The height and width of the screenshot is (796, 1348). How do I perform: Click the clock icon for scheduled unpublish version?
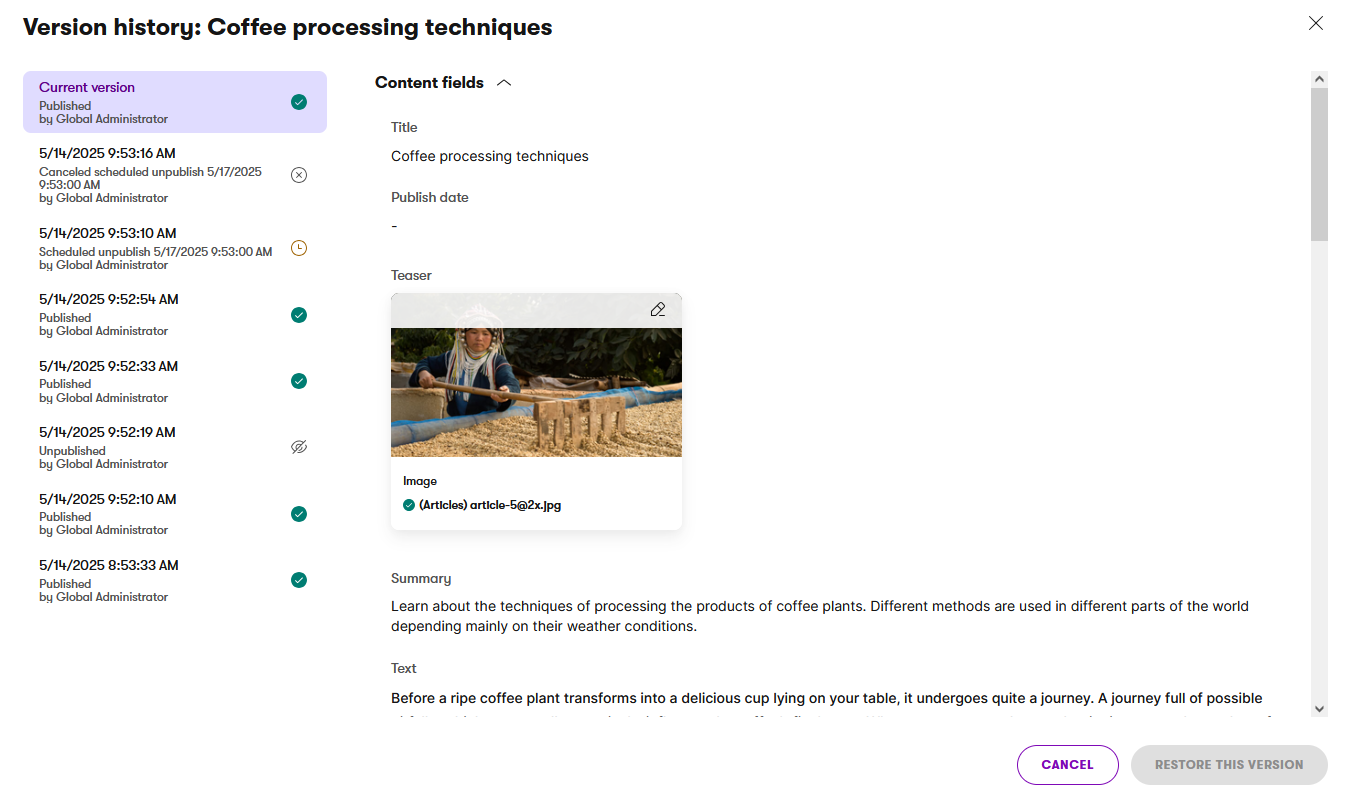click(298, 248)
